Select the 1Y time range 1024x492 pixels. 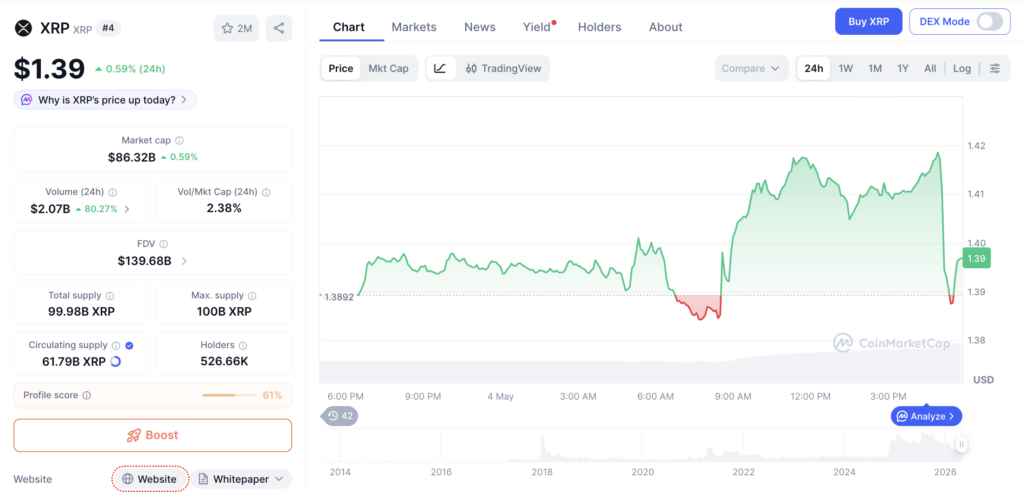903,68
